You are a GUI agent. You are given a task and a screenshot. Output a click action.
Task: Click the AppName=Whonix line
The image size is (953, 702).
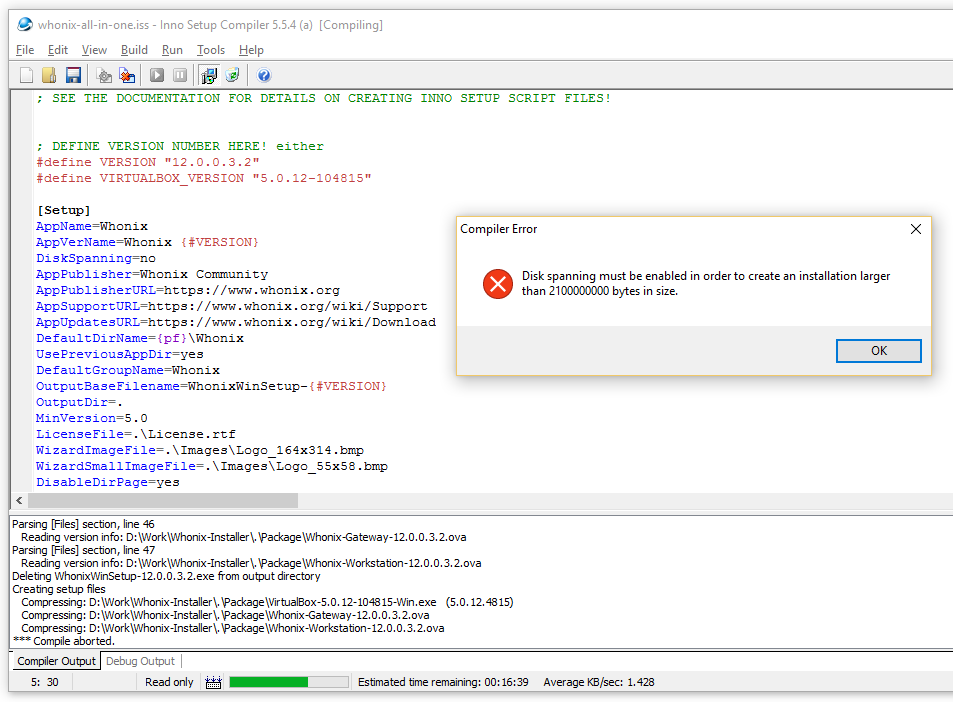92,226
